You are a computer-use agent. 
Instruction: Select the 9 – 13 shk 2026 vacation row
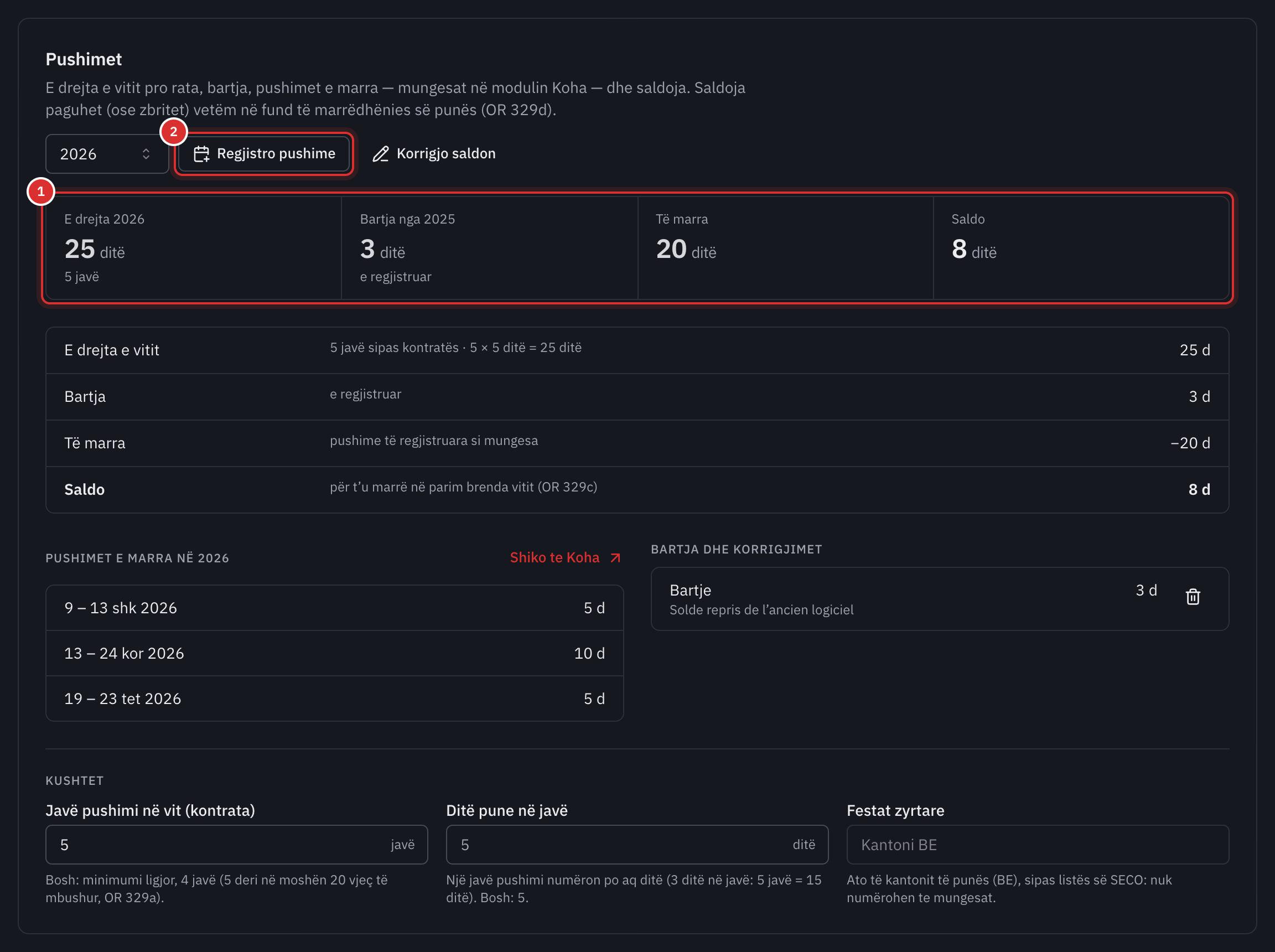(335, 608)
